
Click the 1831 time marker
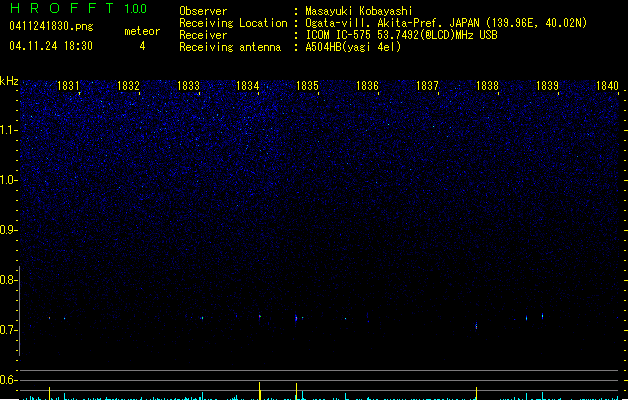[x=68, y=85]
